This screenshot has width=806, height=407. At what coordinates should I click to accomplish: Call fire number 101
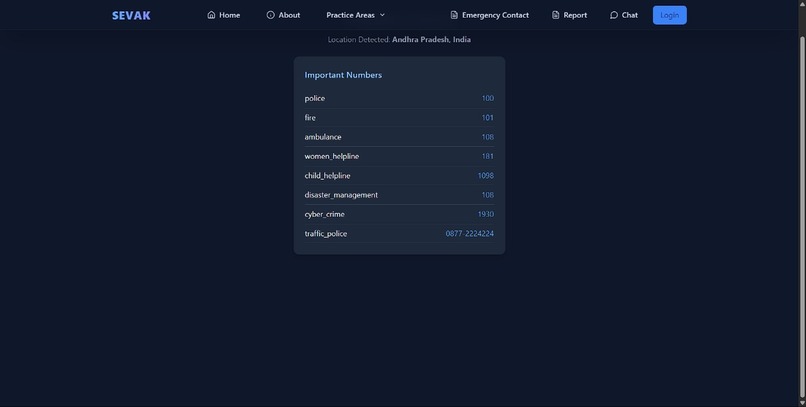[x=488, y=118]
